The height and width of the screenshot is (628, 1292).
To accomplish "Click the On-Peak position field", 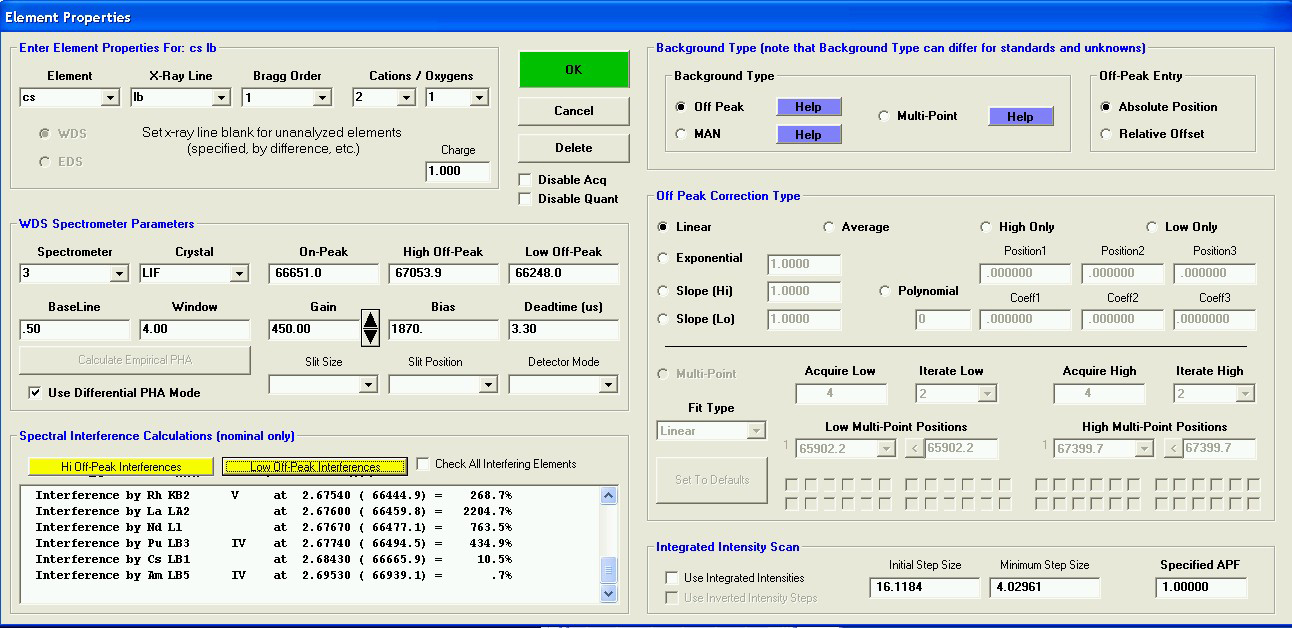I will coord(323,273).
